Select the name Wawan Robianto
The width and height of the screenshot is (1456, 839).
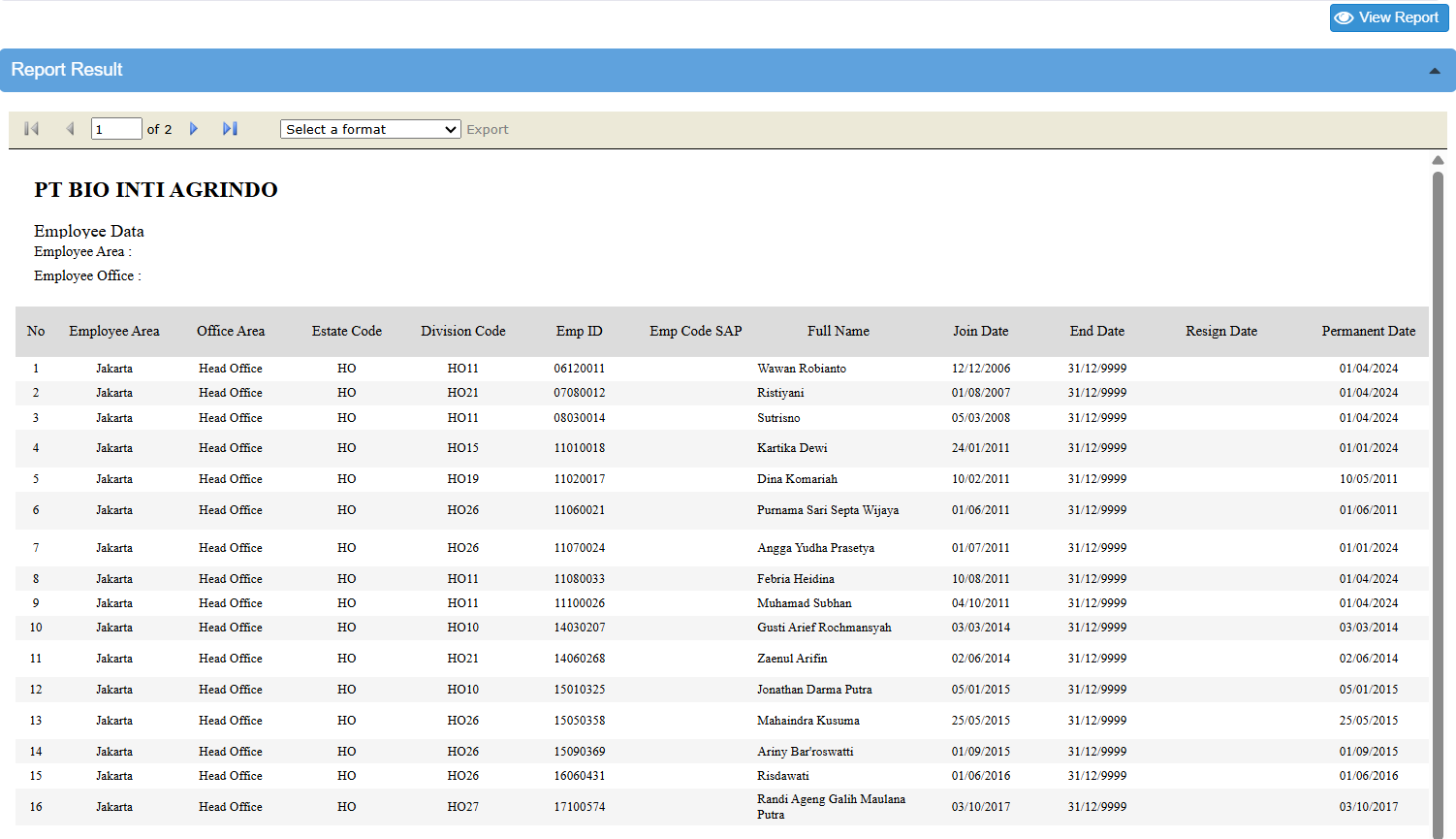click(x=802, y=369)
